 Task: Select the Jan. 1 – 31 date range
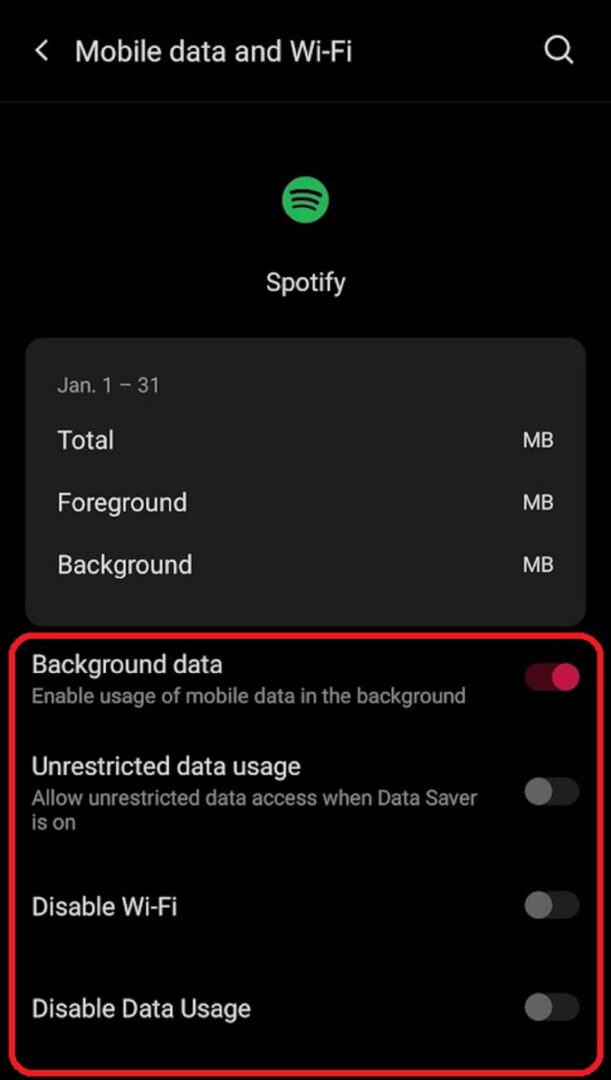108,385
